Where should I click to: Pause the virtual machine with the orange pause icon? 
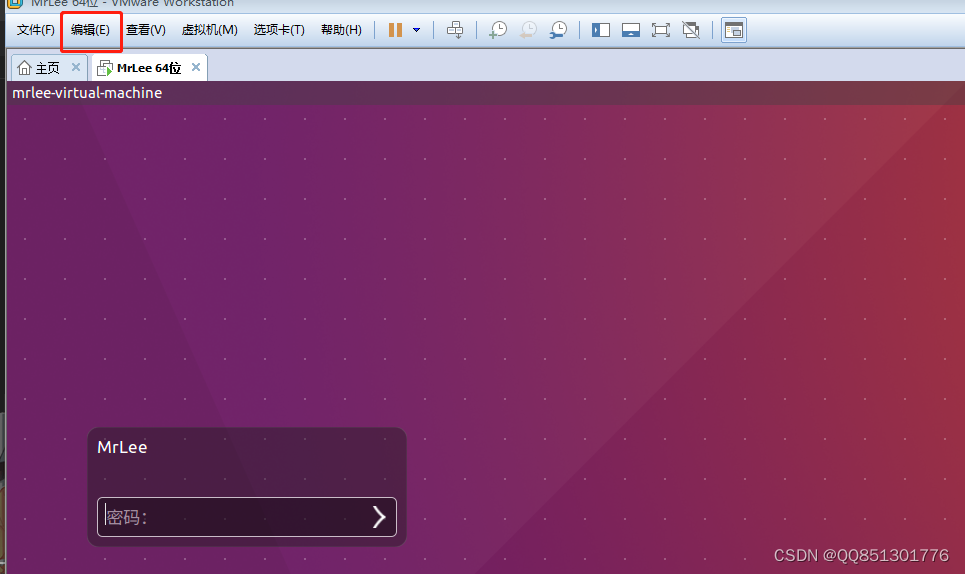tap(395, 30)
